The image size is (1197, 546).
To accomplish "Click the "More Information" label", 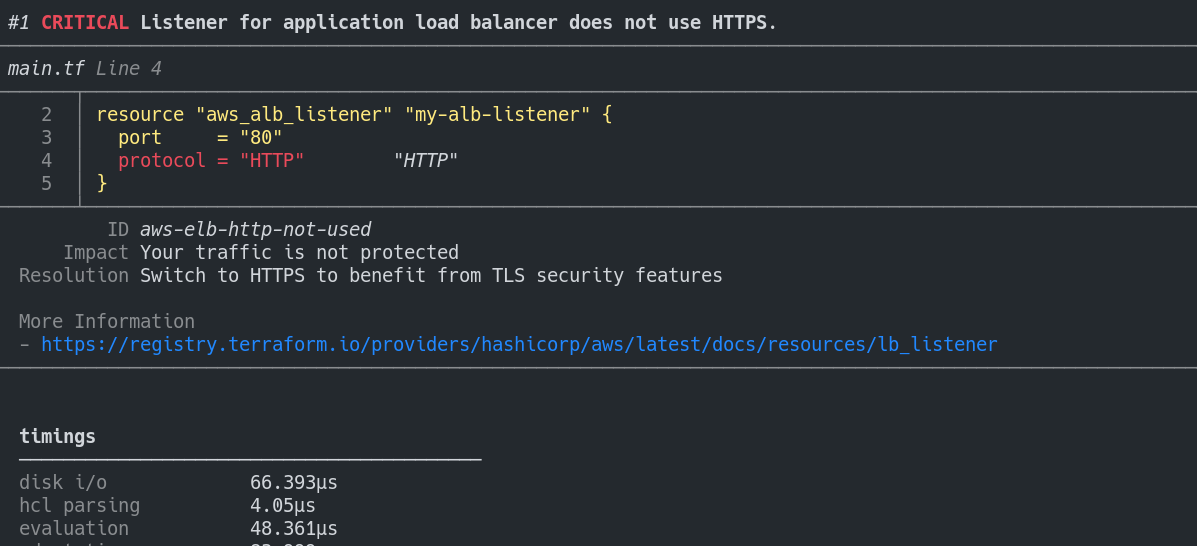I will pyautogui.click(x=107, y=322).
